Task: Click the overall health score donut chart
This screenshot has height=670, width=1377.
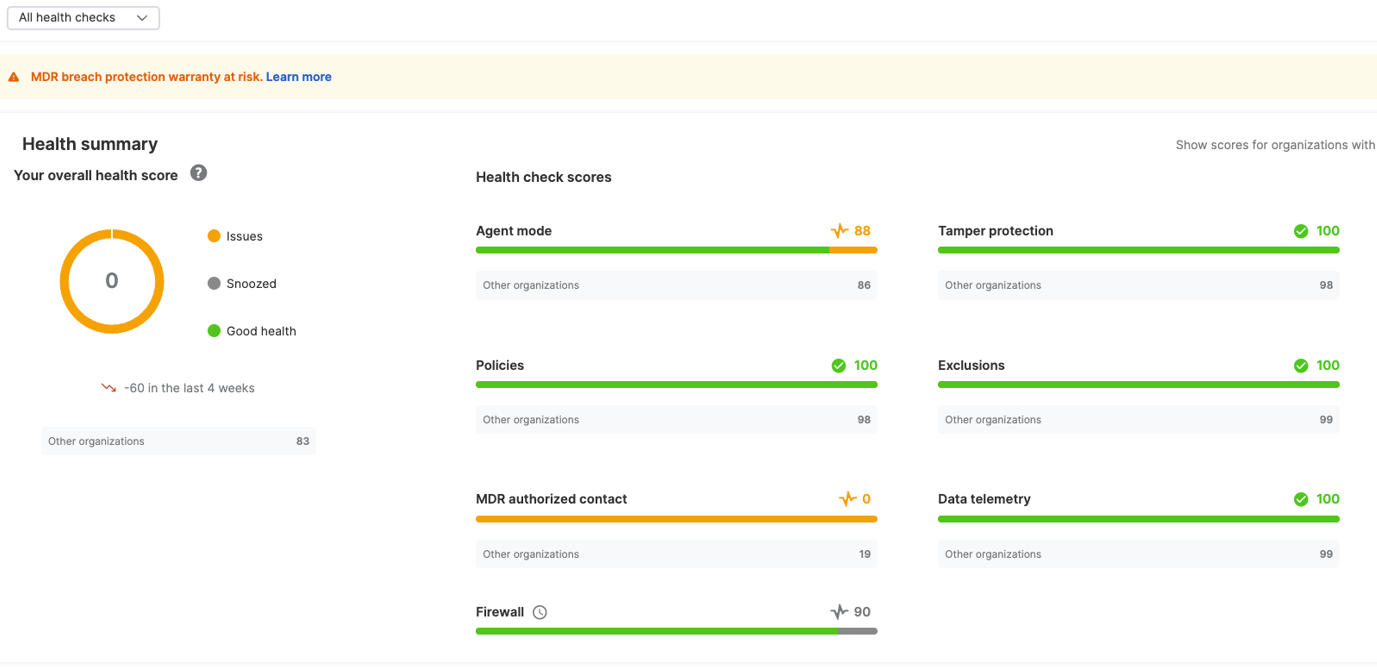Action: point(112,281)
